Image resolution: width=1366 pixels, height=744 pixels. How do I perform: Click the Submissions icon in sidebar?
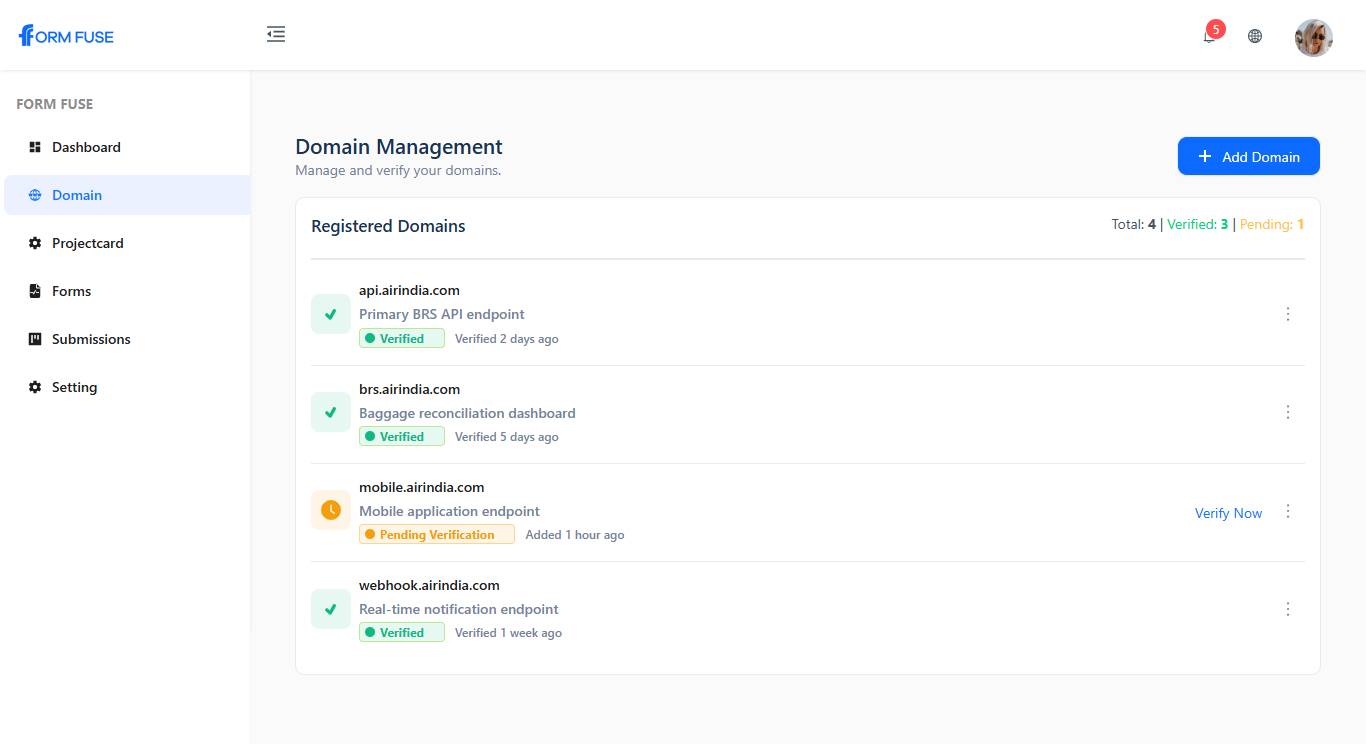click(x=33, y=339)
